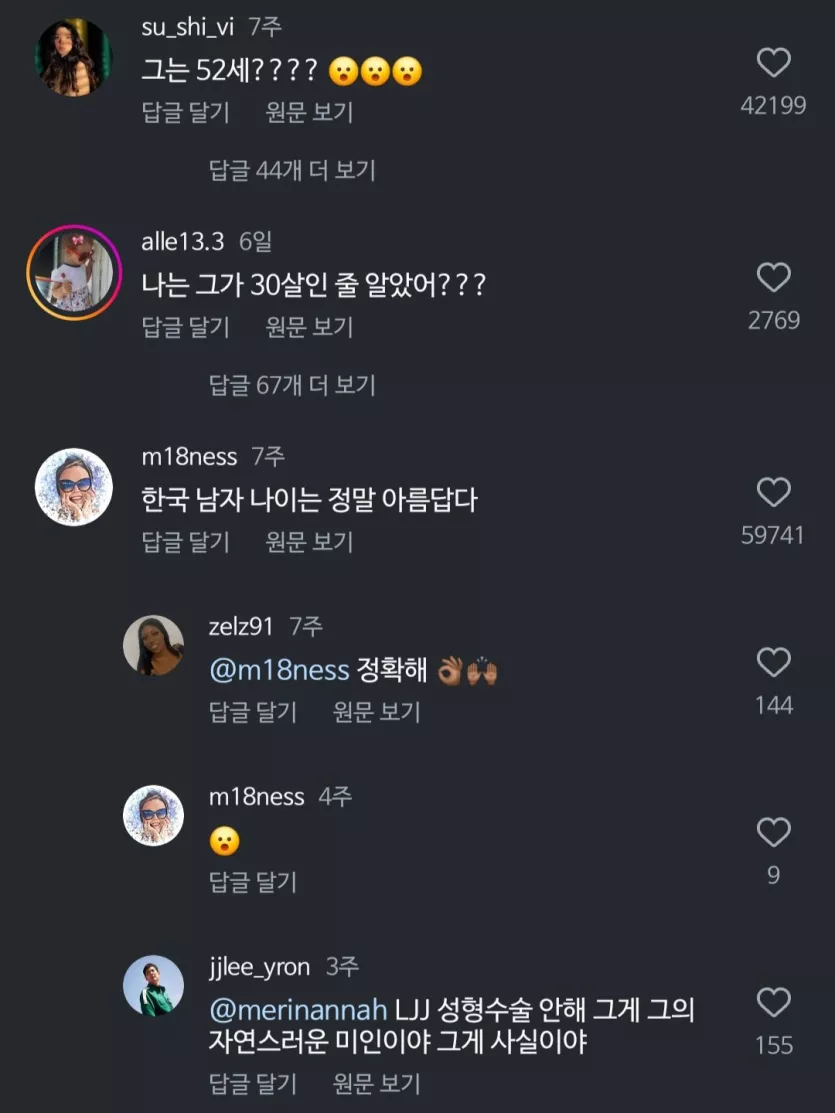View original text of zelz91's reply

click(x=376, y=712)
